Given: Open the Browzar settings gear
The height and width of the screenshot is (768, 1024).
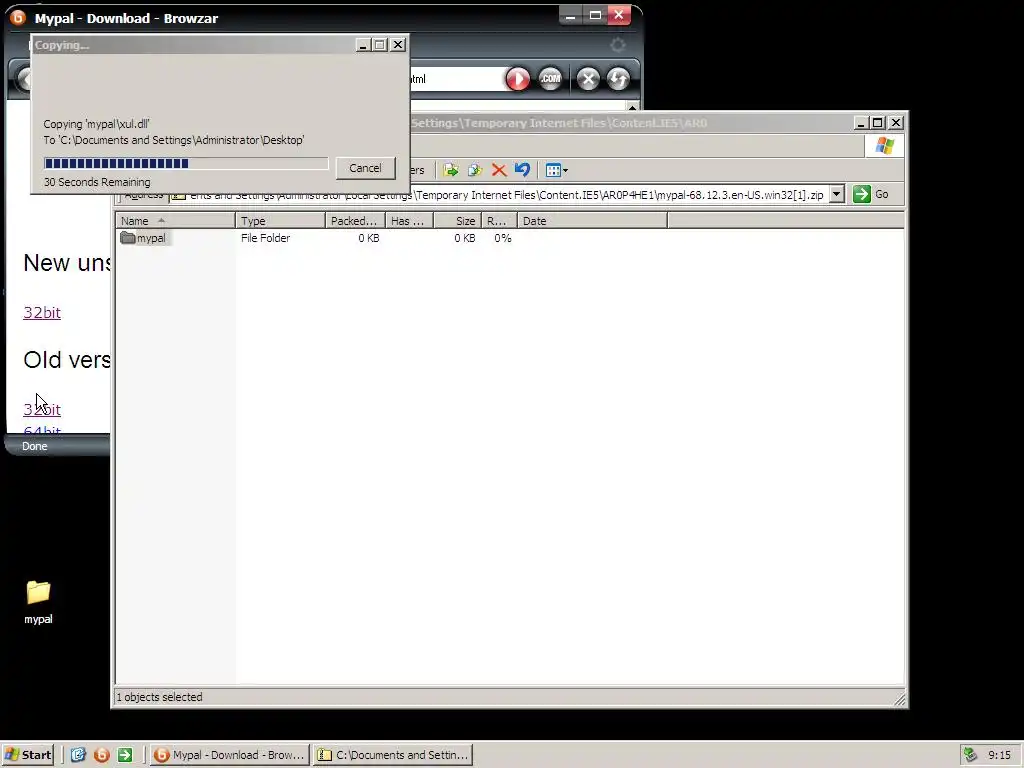Looking at the screenshot, I should click(x=617, y=45).
